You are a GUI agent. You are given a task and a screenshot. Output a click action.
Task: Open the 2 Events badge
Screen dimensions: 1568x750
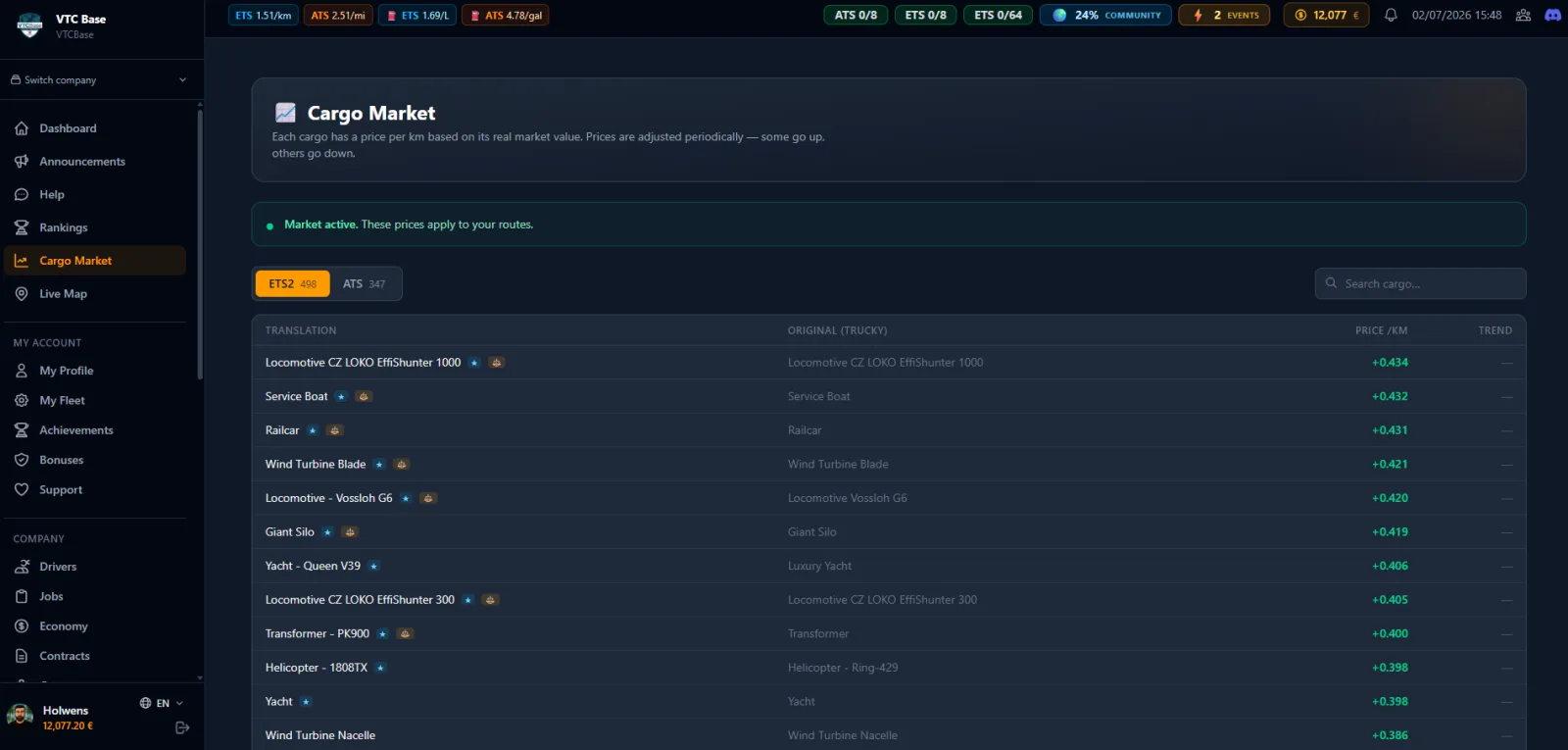pyautogui.click(x=1224, y=15)
